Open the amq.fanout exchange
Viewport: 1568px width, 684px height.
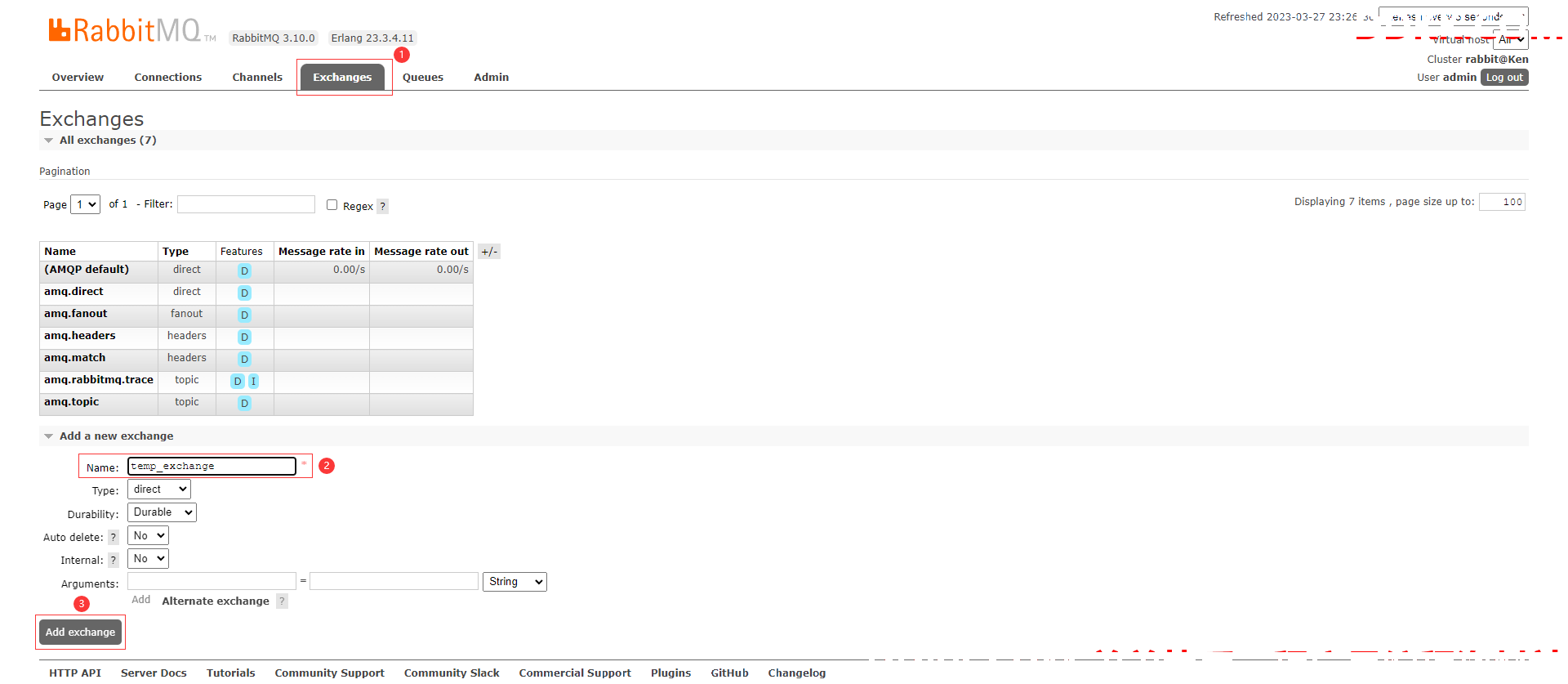pyautogui.click(x=75, y=313)
